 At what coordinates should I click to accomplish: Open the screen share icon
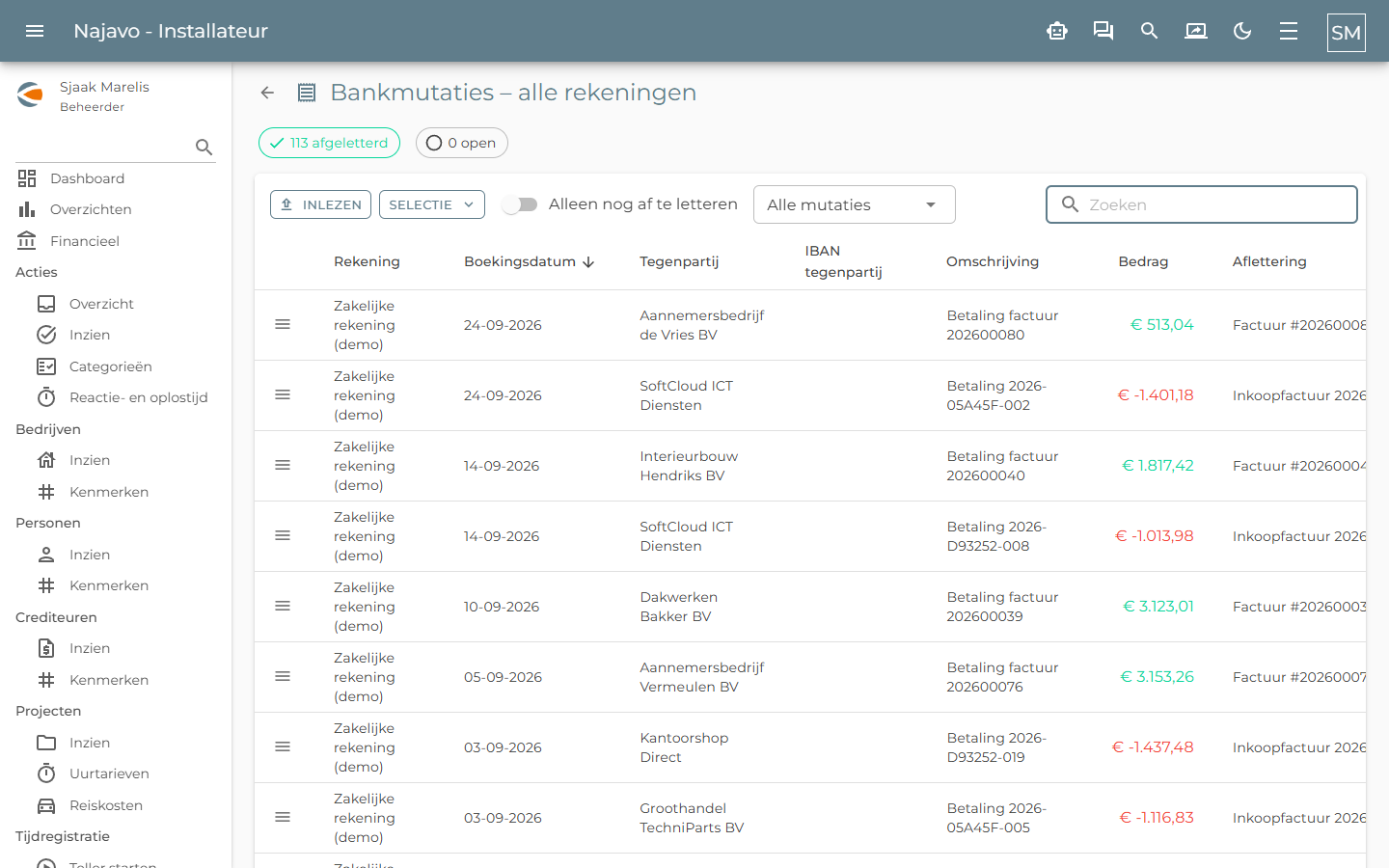coord(1196,31)
